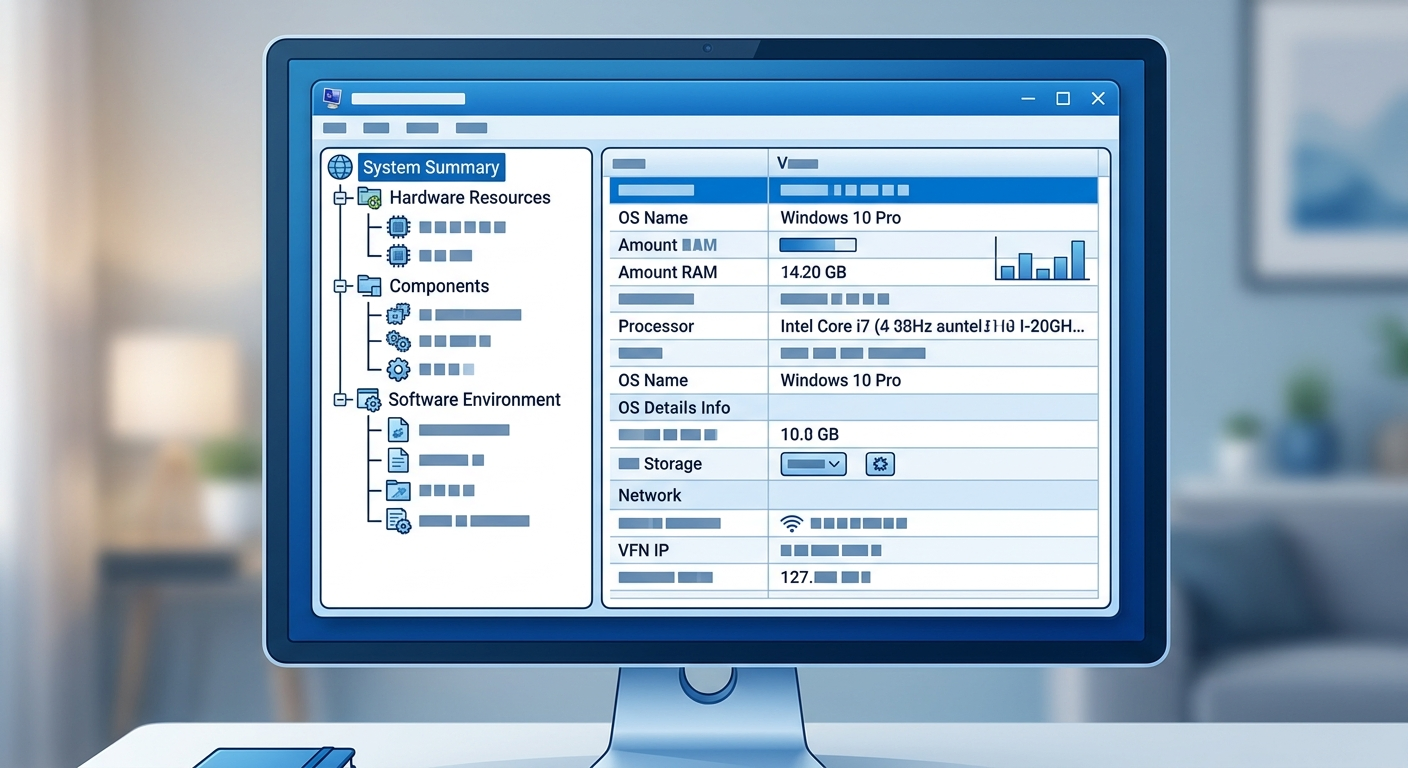Click the lower chip icon under Hardware Resources
Image resolution: width=1408 pixels, height=768 pixels.
(398, 255)
